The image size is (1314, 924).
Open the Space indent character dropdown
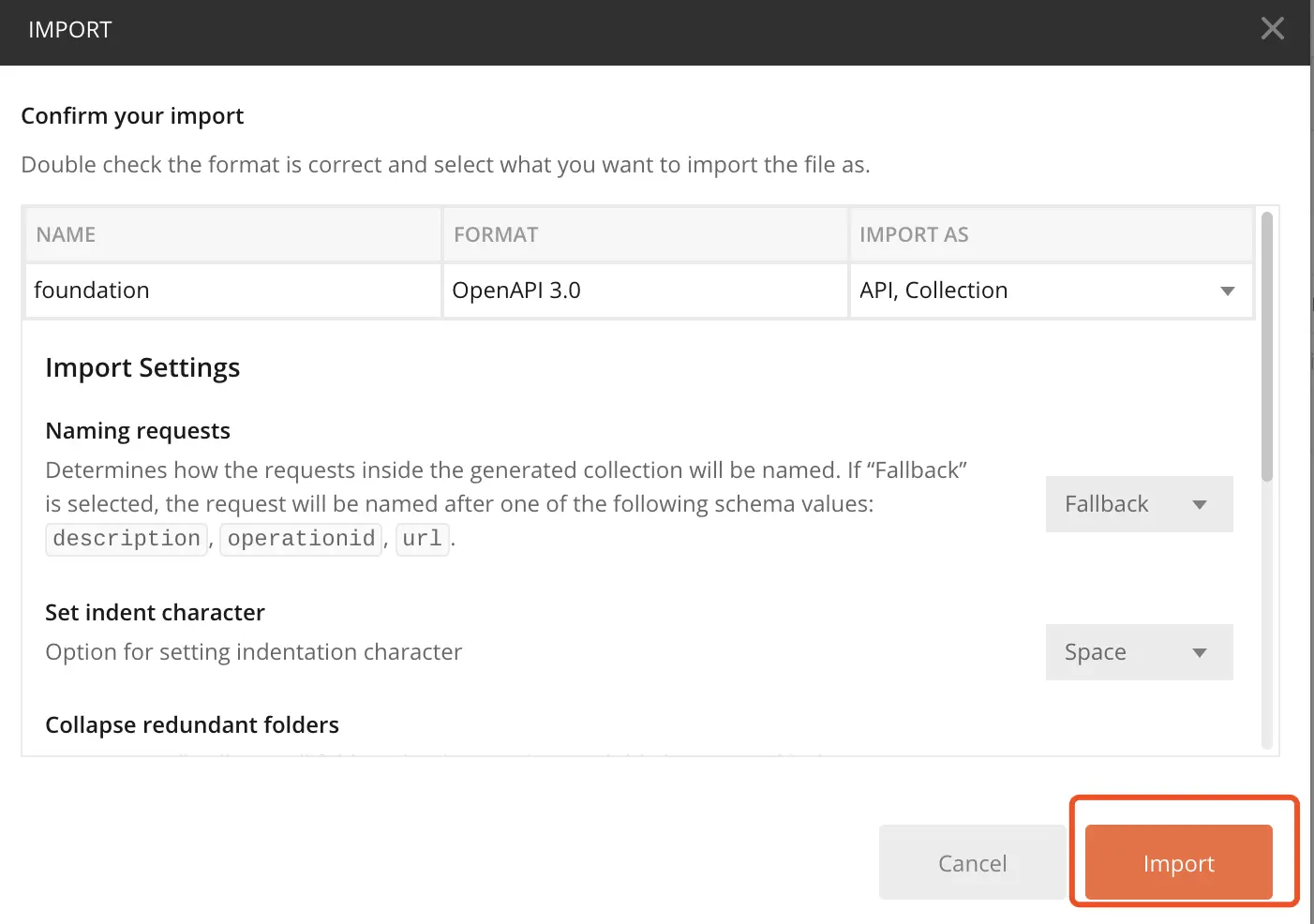tap(1139, 652)
